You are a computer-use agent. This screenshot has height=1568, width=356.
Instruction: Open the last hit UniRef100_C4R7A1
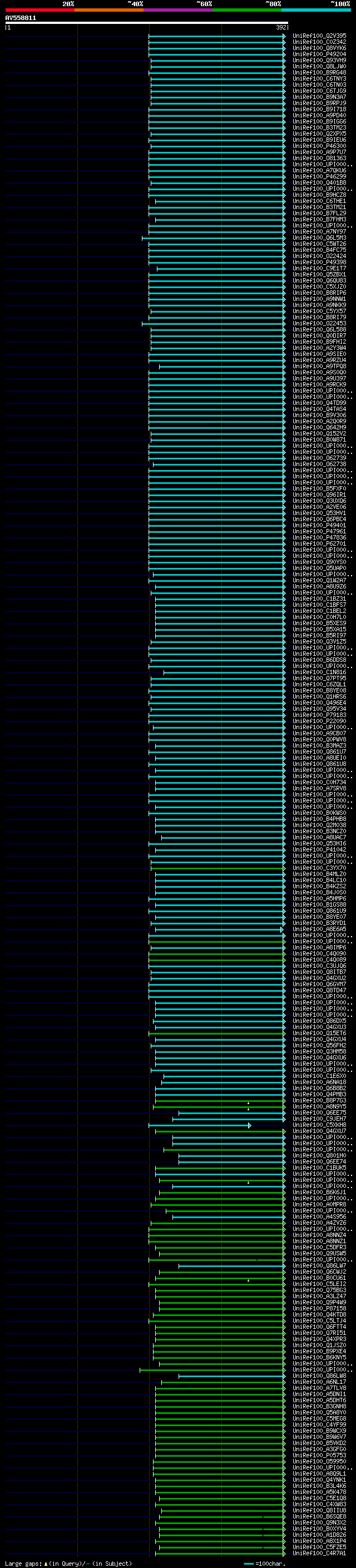click(319, 1554)
